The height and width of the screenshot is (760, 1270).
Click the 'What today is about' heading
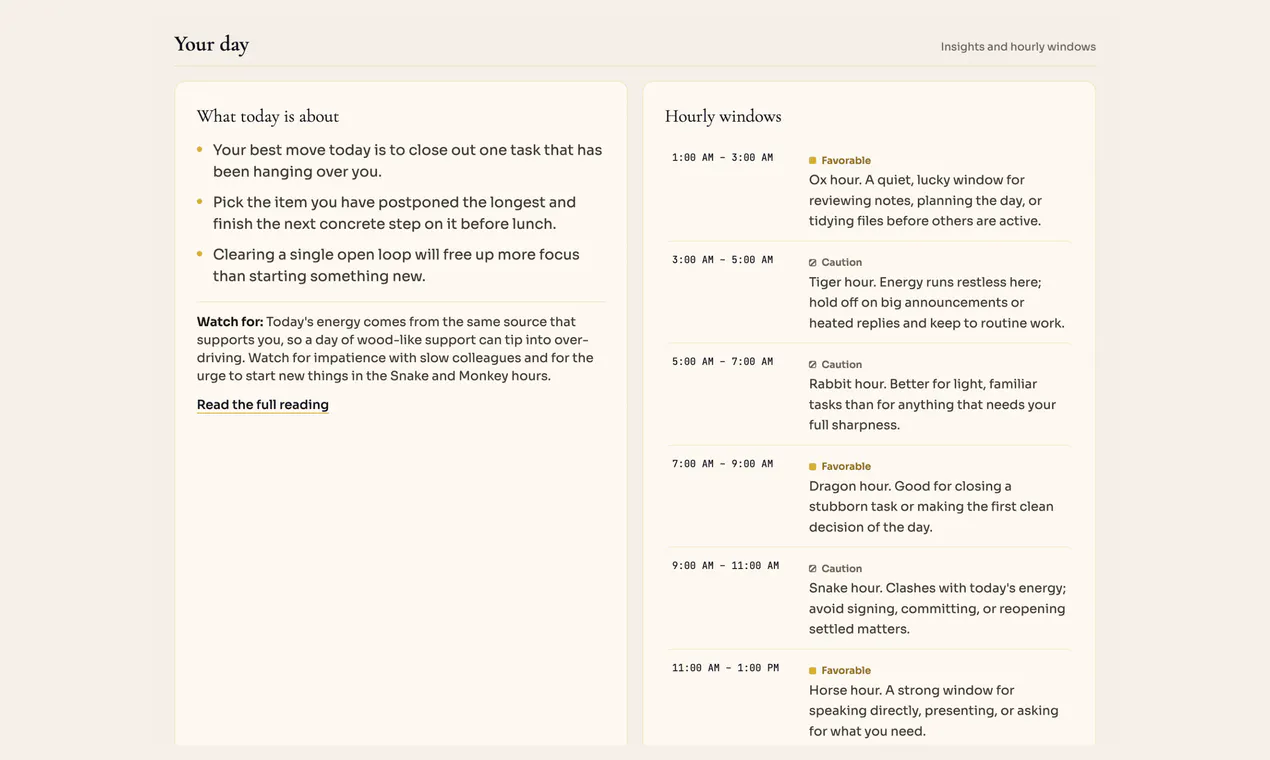click(x=268, y=116)
